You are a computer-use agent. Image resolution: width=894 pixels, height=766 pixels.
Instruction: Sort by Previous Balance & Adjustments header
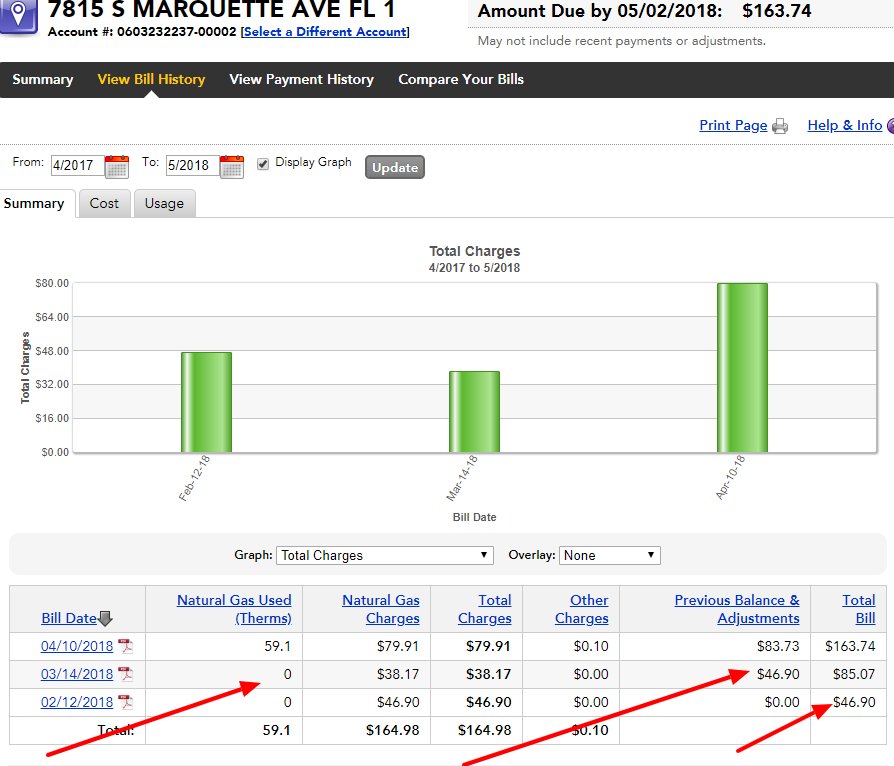[x=737, y=609]
